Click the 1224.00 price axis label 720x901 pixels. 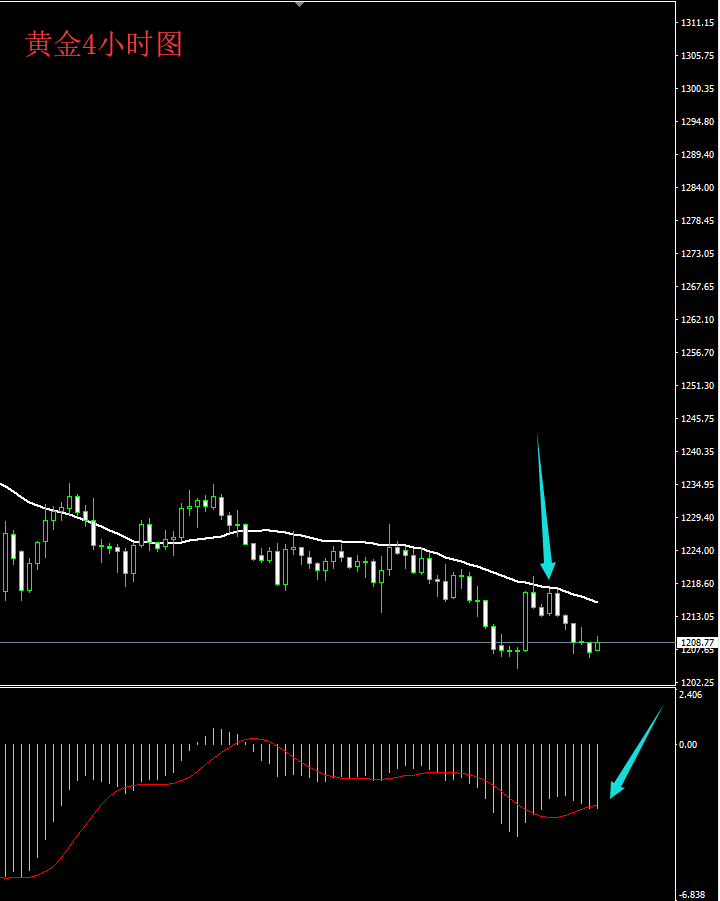(697, 550)
